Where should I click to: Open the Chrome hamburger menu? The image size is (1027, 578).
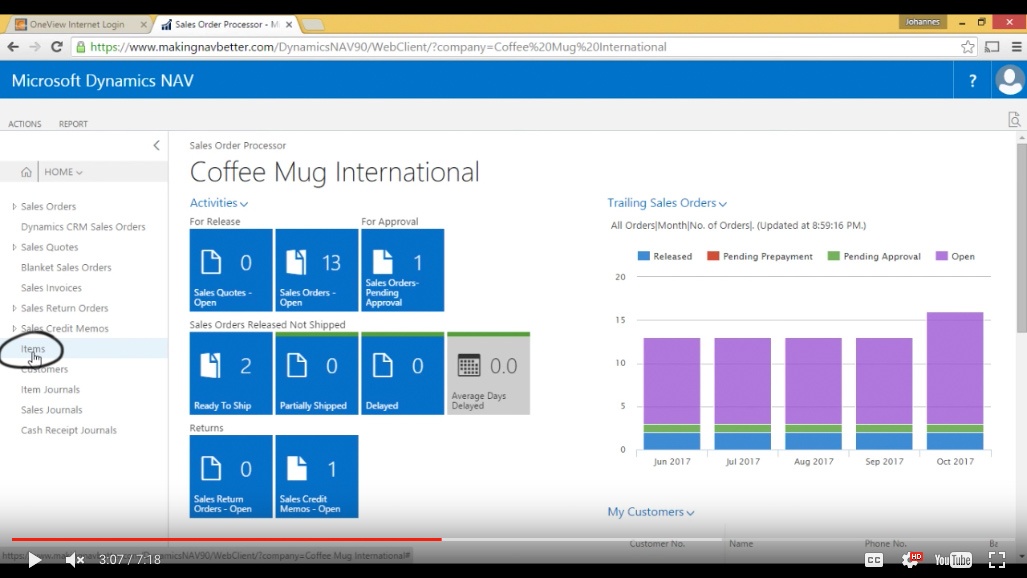1017,47
